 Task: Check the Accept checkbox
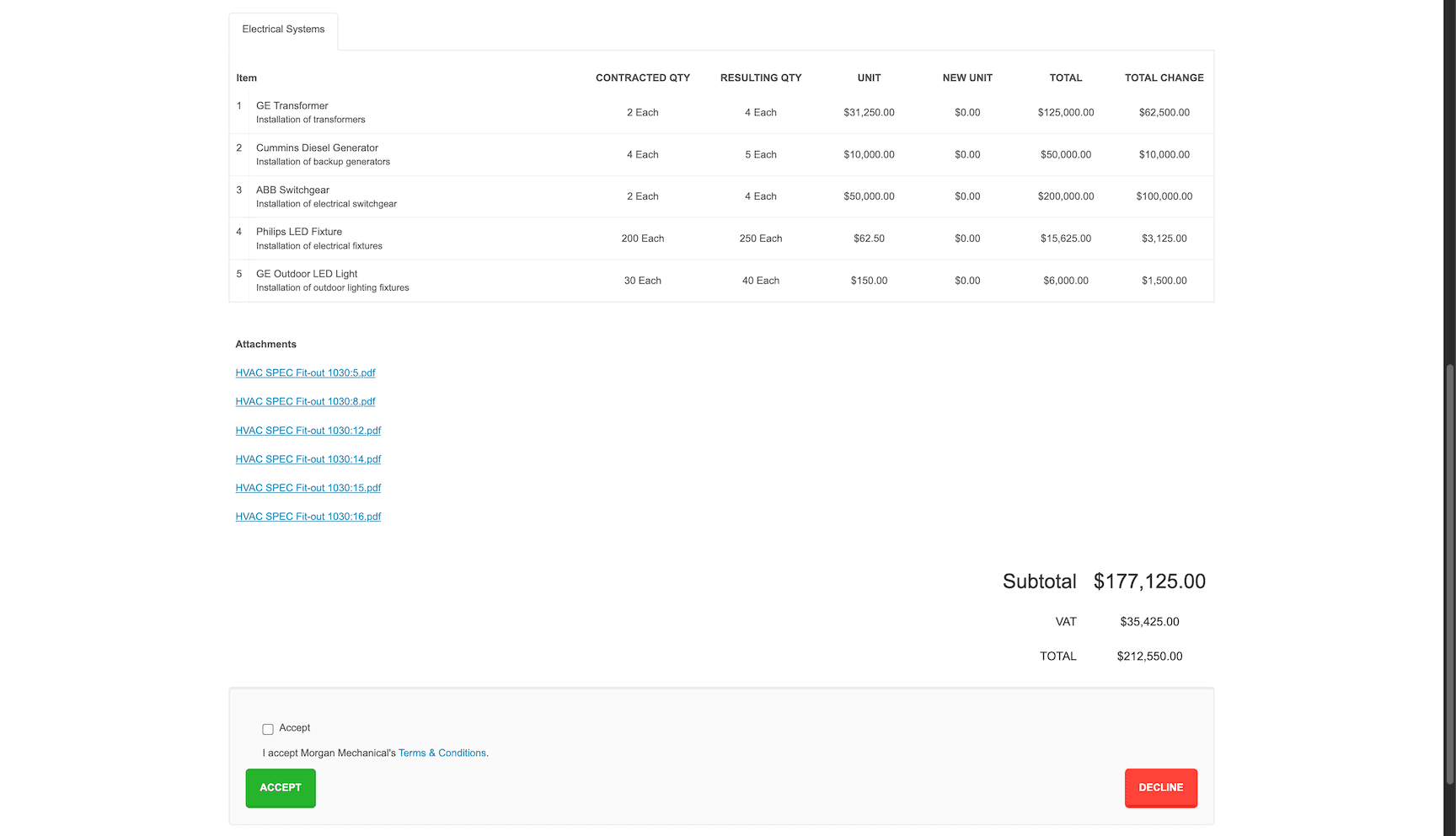268,728
